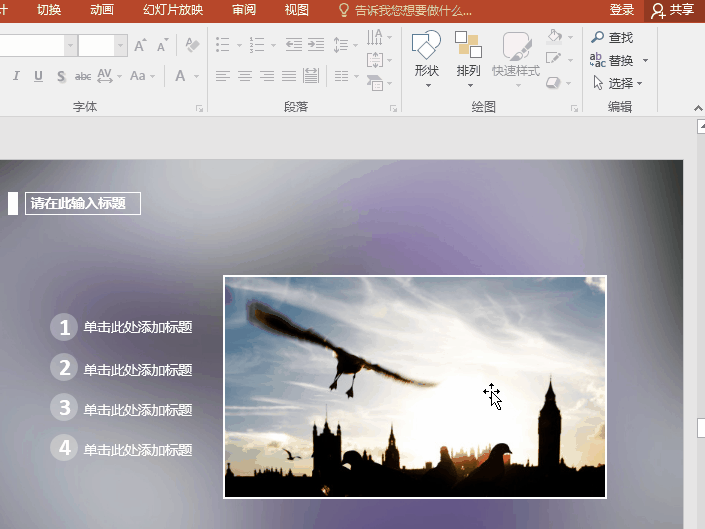
Task: Apply the shape outline pen
Action: (553, 58)
